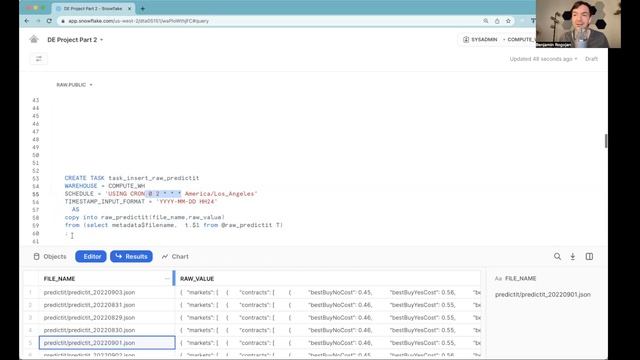640x360 pixels.
Task: Bookmark this page with the star icon
Action: [508, 21]
